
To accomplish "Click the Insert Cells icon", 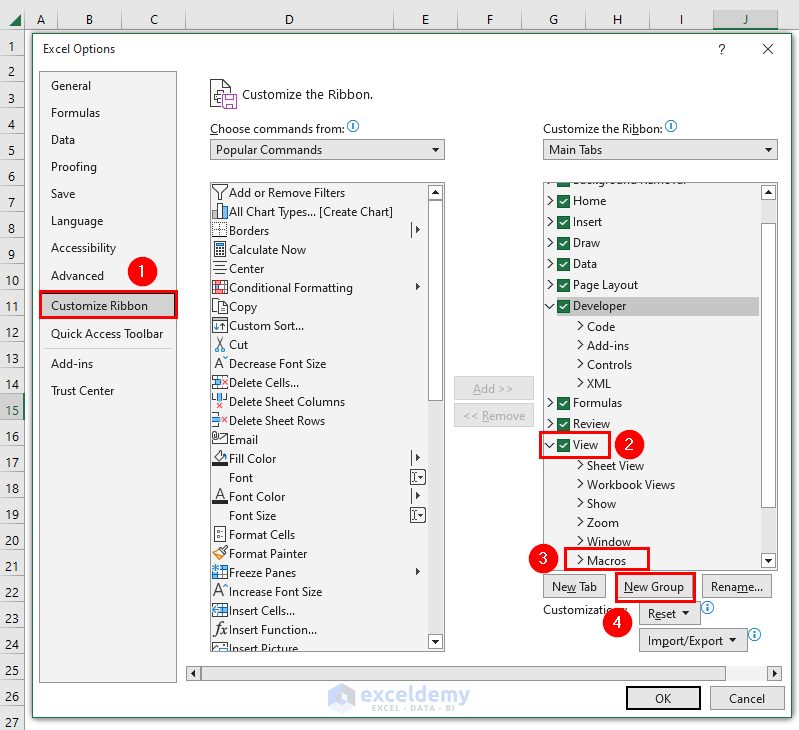I will 220,610.
